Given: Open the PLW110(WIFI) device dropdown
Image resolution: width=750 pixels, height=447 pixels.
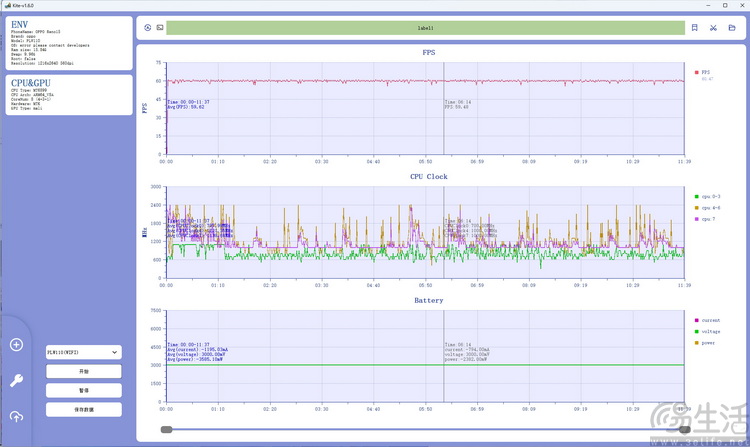Looking at the screenshot, I should click(83, 352).
